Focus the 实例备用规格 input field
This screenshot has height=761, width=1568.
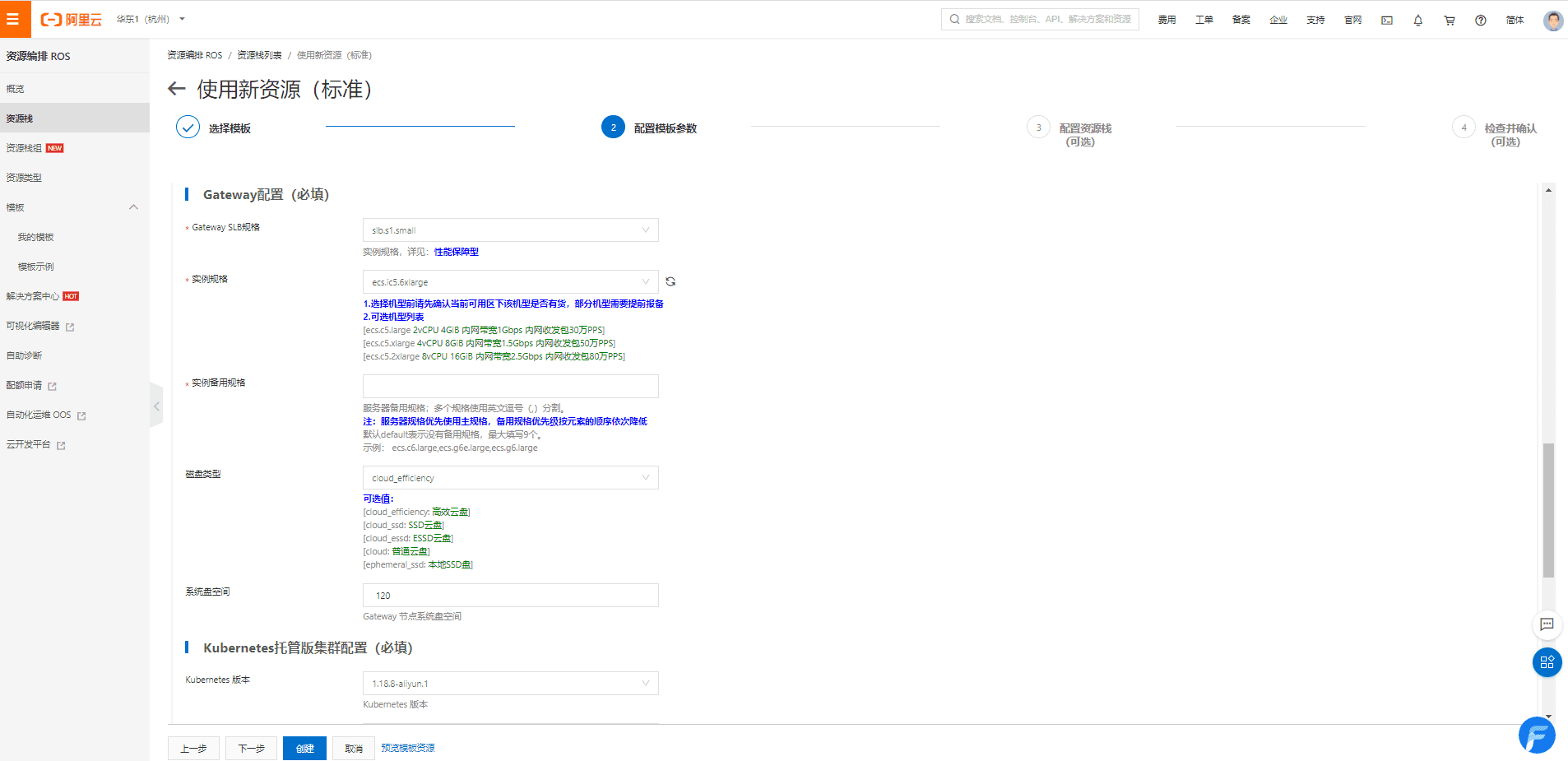(510, 386)
